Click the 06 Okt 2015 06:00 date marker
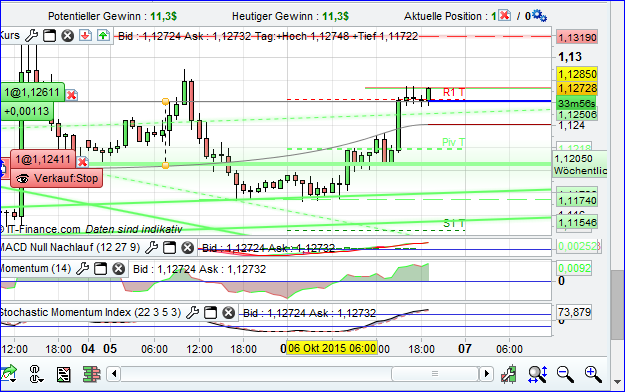The image size is (625, 392). pyautogui.click(x=332, y=348)
